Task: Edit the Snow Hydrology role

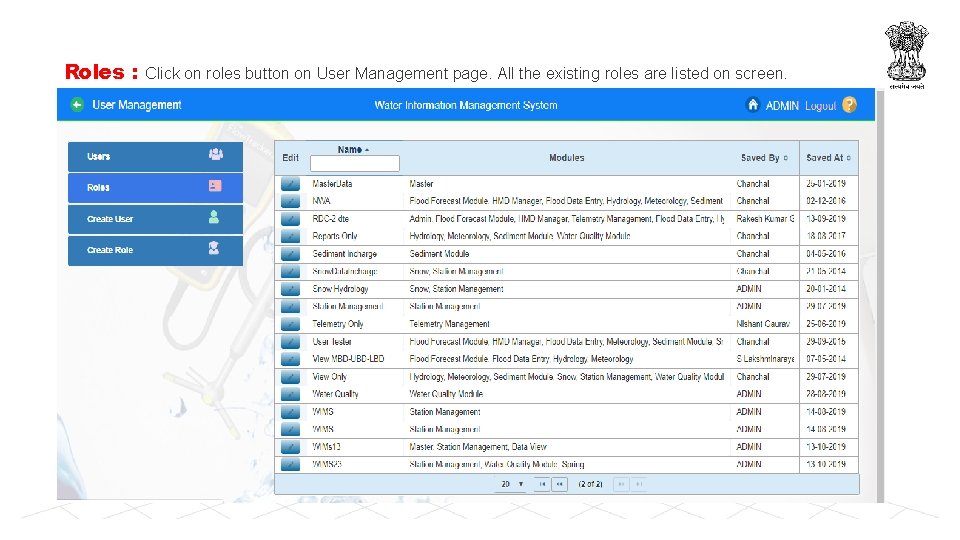Action: 290,289
